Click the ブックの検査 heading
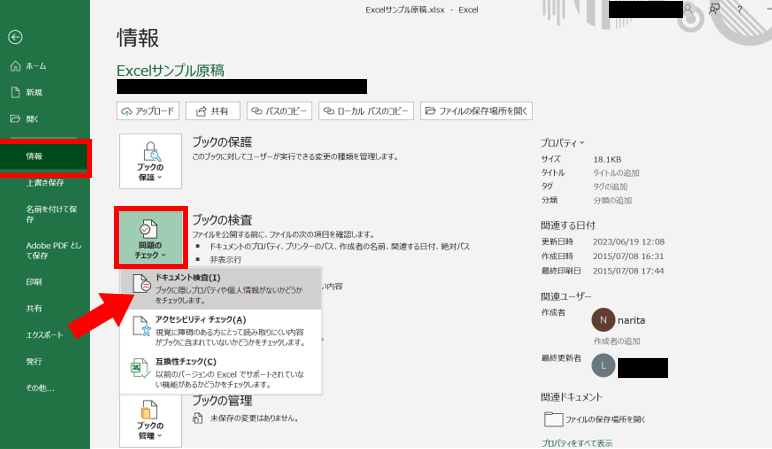This screenshot has width=772, height=449. click(x=222, y=220)
